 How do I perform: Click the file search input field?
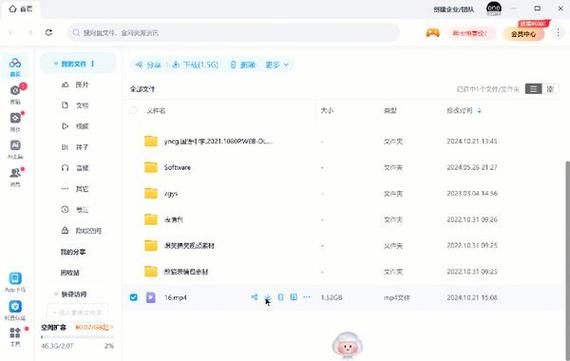click(x=233, y=33)
